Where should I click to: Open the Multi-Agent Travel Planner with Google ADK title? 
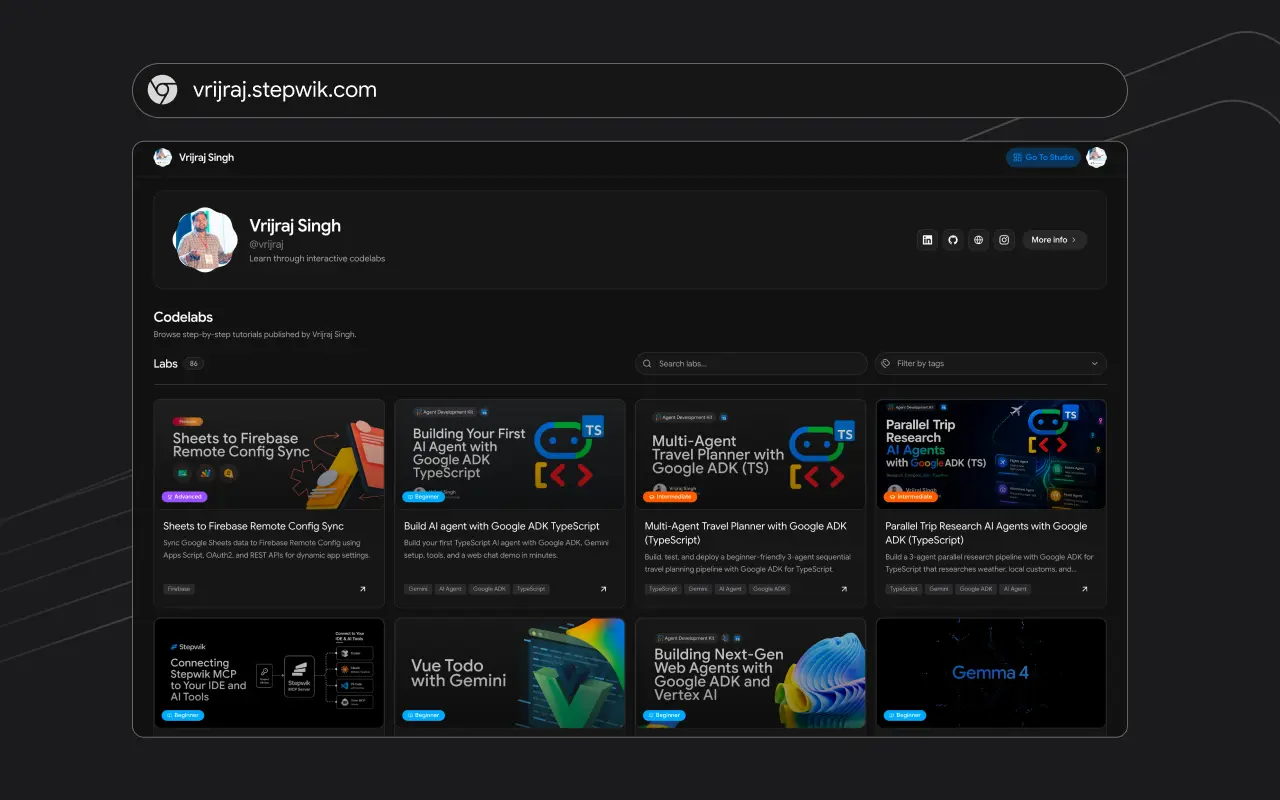point(746,533)
